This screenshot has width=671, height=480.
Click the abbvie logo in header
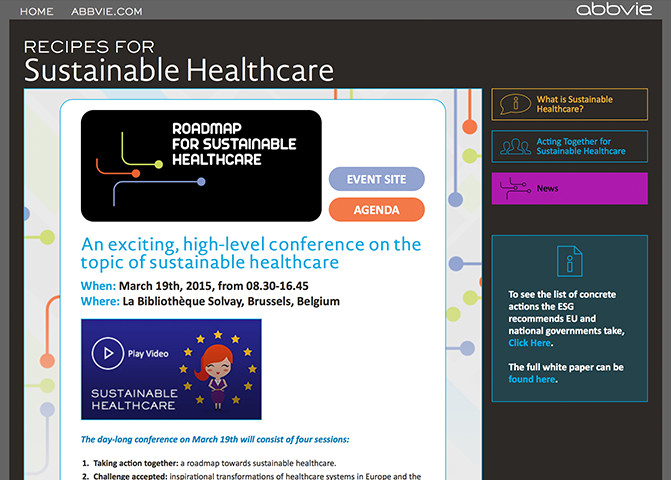pos(614,9)
